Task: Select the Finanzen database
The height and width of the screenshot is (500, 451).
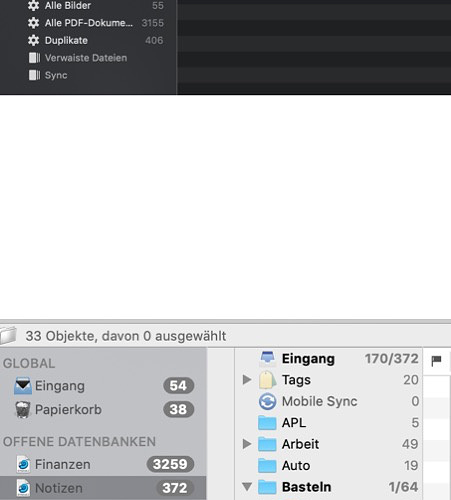Action: pyautogui.click(x=103, y=464)
